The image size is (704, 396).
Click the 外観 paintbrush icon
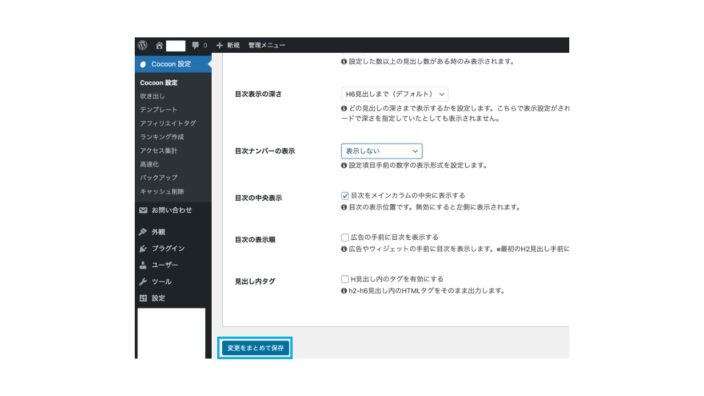pyautogui.click(x=143, y=232)
